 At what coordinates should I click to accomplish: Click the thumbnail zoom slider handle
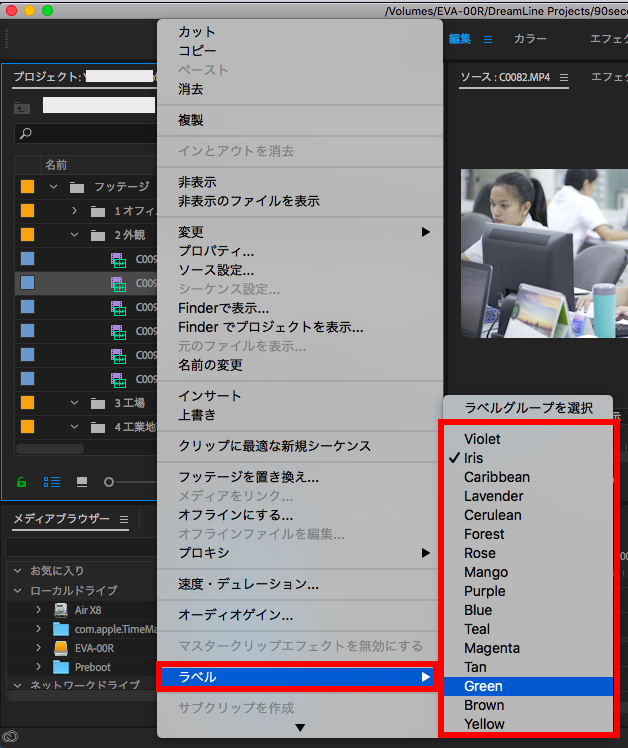pyautogui.click(x=109, y=482)
